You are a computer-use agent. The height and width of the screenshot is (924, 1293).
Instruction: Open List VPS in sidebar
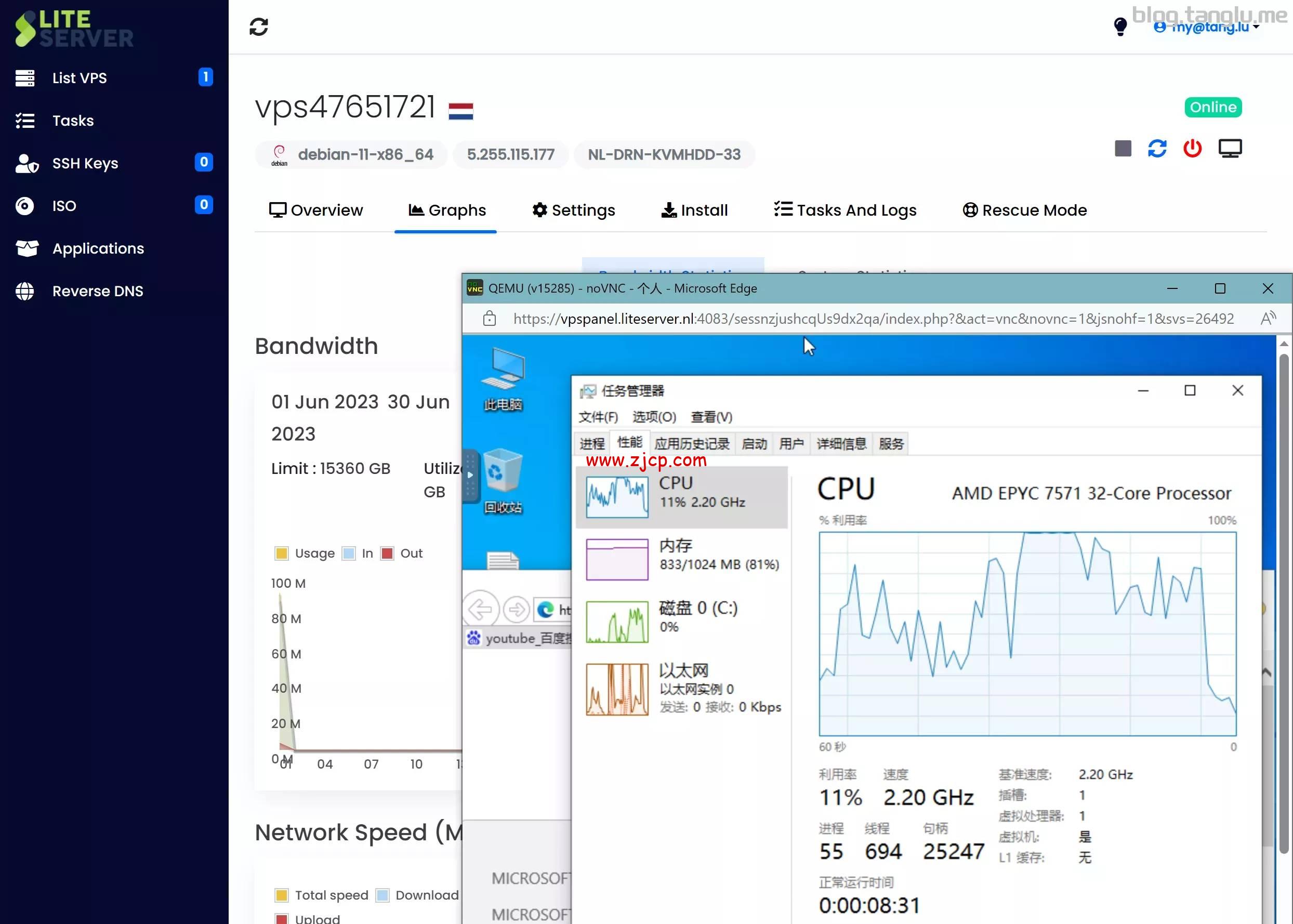tap(80, 78)
